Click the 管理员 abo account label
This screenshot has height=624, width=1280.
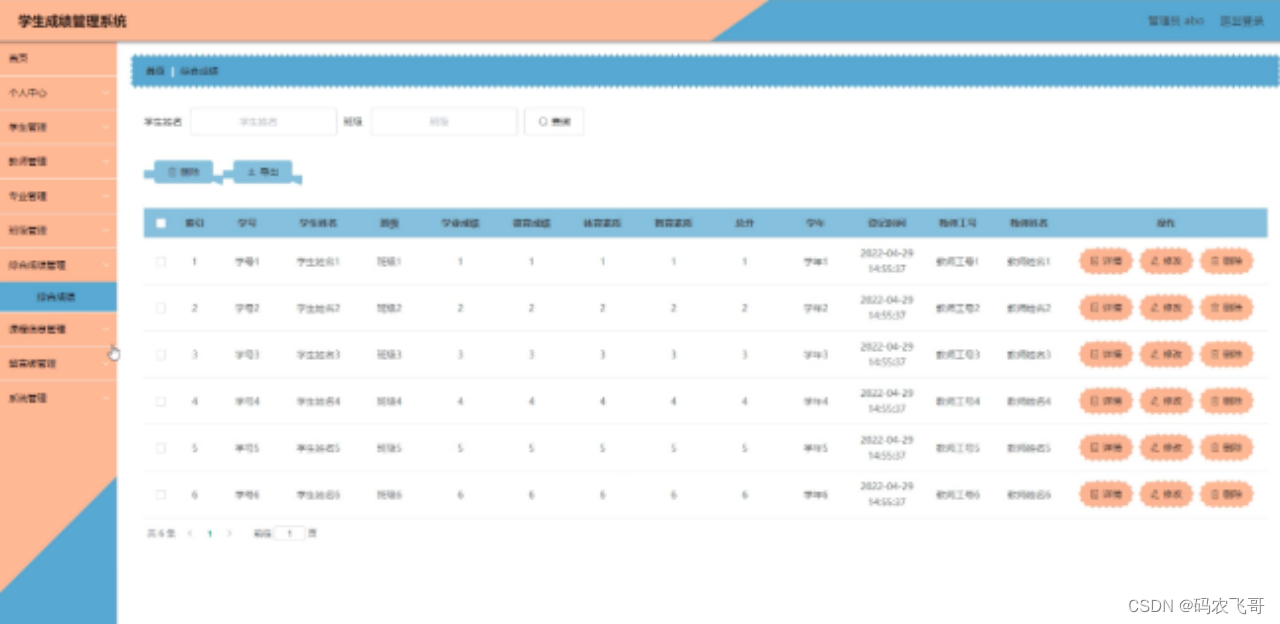[x=1175, y=21]
